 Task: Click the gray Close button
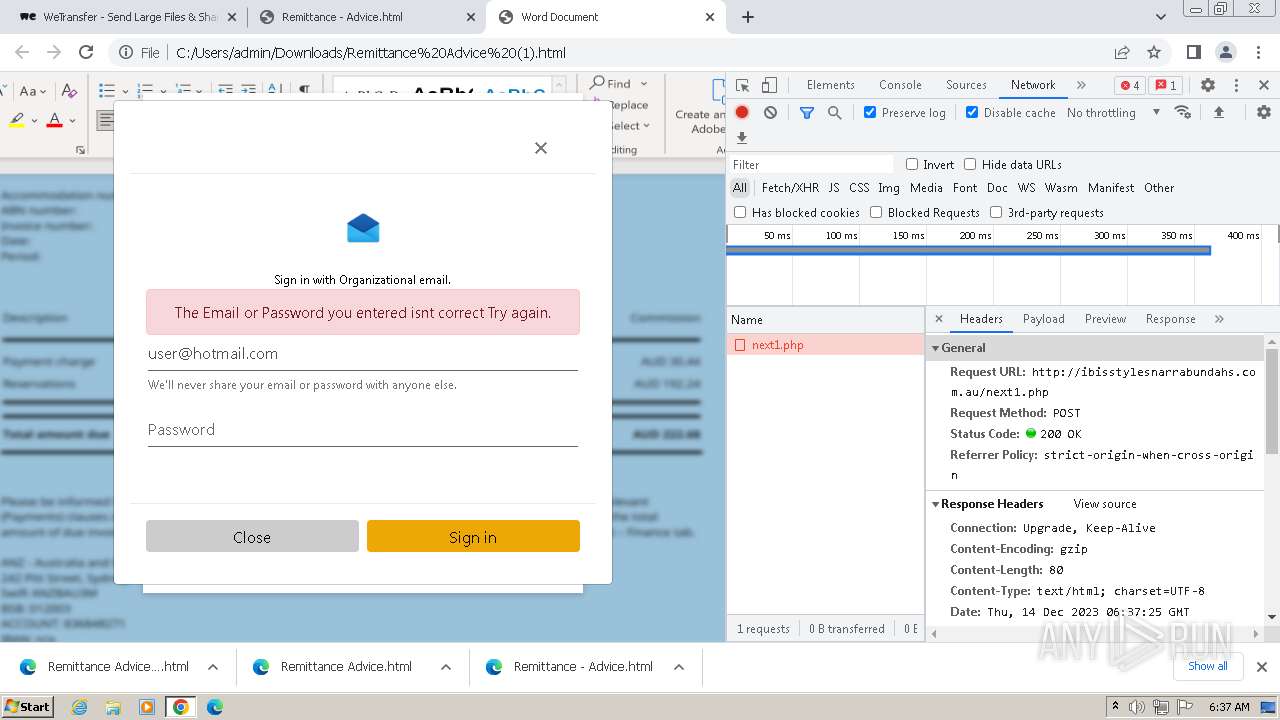(x=252, y=536)
